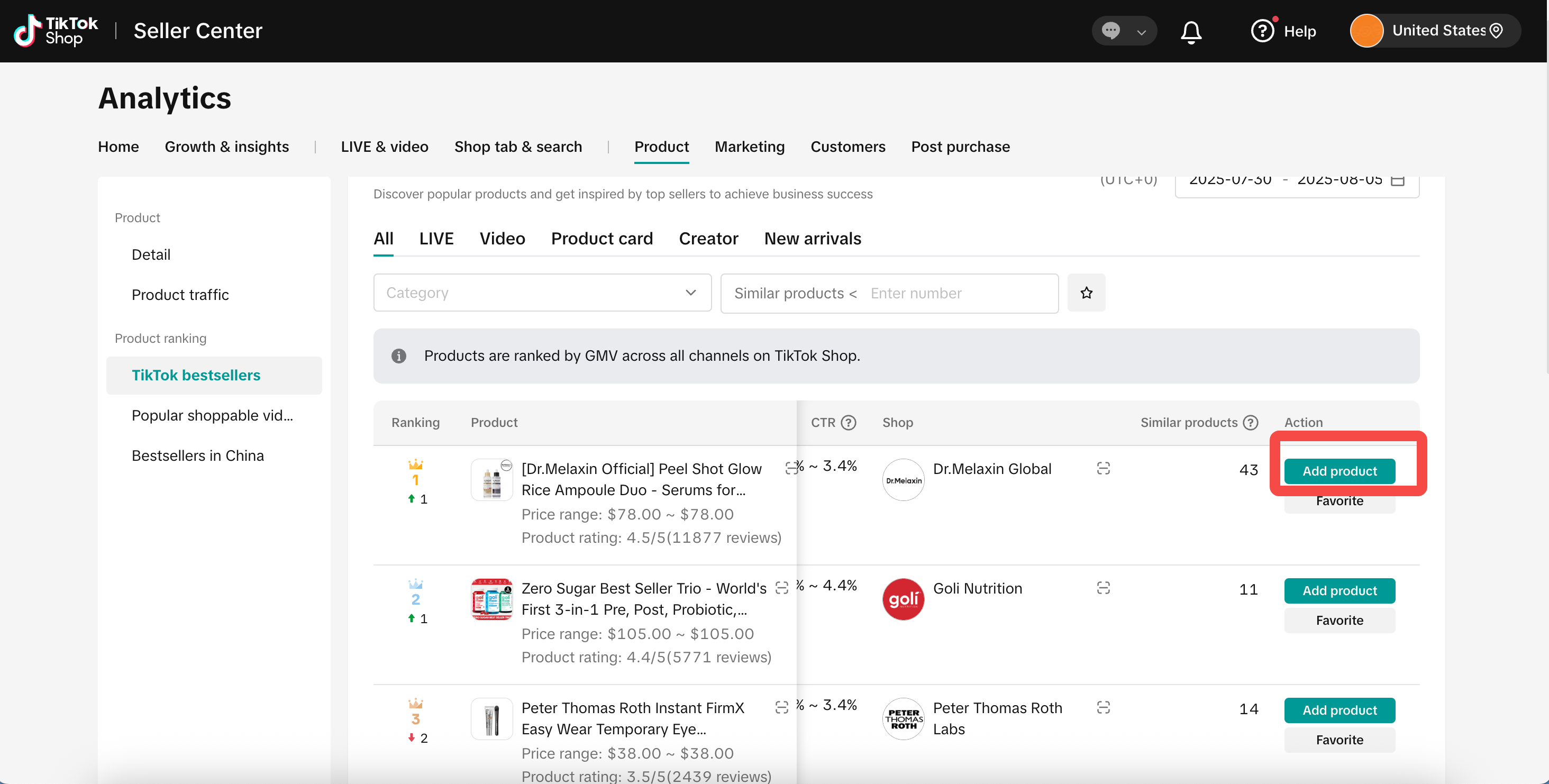This screenshot has width=1549, height=784.
Task: Open the date range calendar icon
Action: [1398, 180]
